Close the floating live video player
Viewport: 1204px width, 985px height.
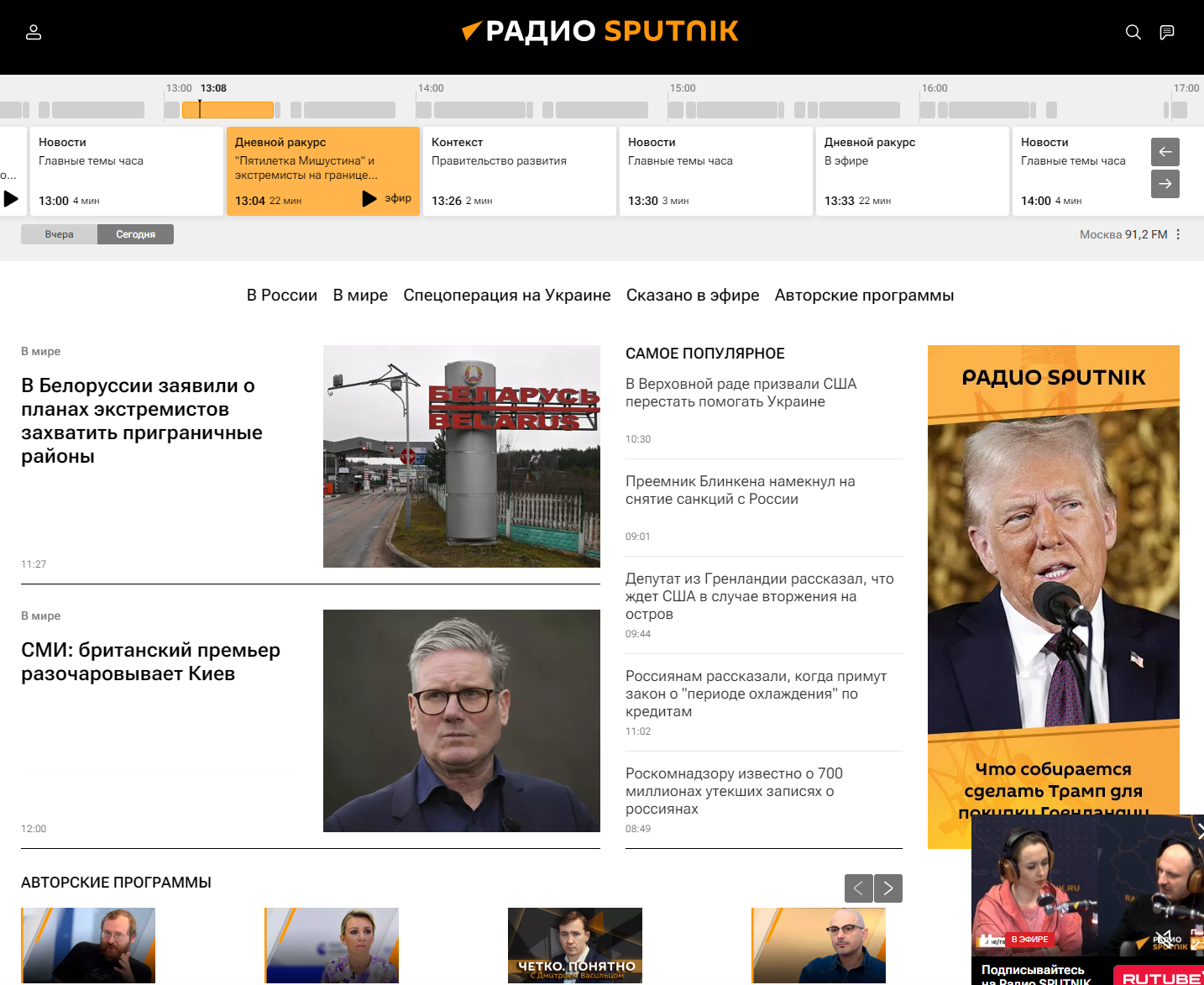click(x=1199, y=830)
